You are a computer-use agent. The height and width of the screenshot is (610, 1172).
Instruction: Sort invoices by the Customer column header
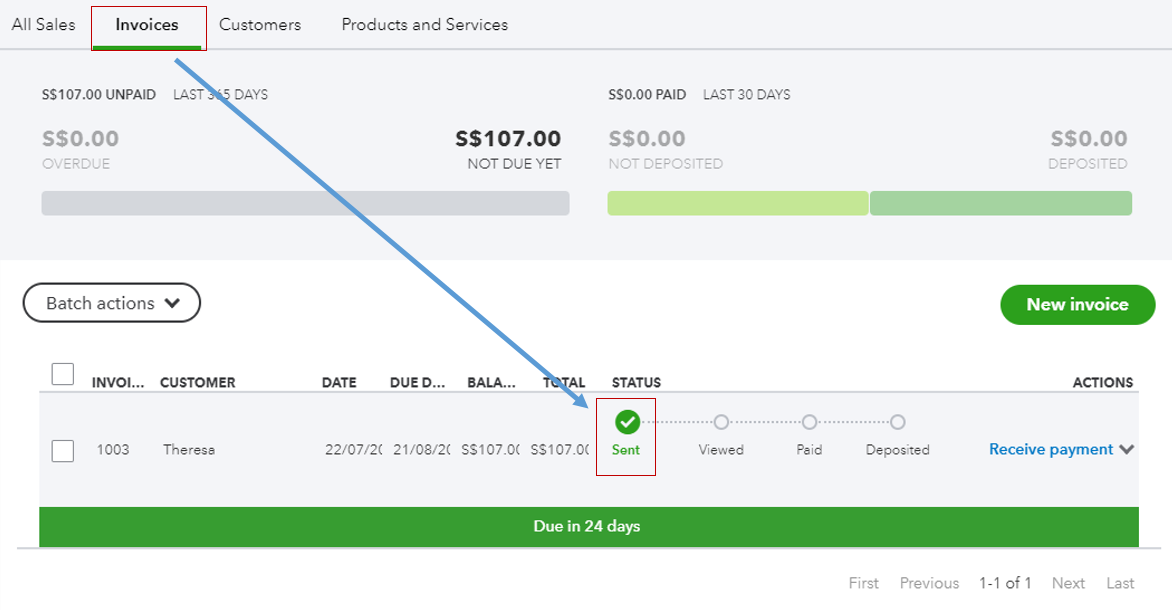pos(198,382)
